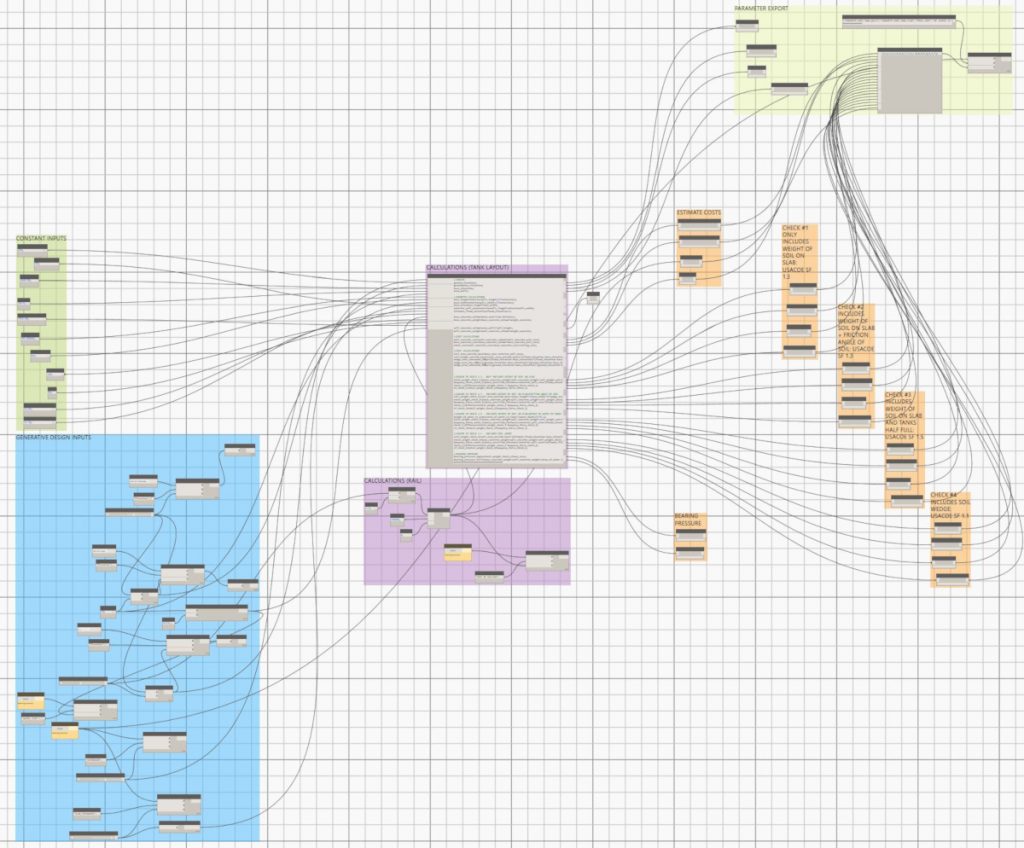Select the BEARING PRESSURE group label
This screenshot has width=1024, height=848.
tap(689, 520)
